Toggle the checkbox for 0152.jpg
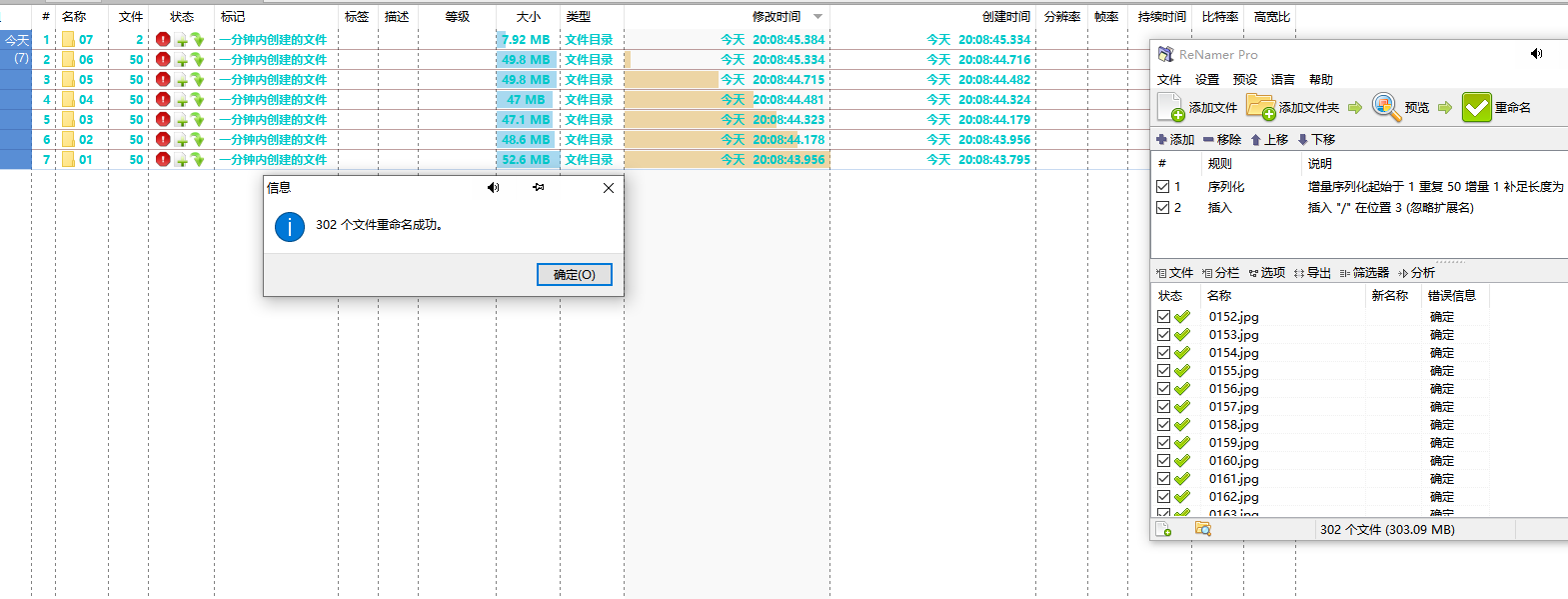The image size is (1568, 599). pos(1163,317)
